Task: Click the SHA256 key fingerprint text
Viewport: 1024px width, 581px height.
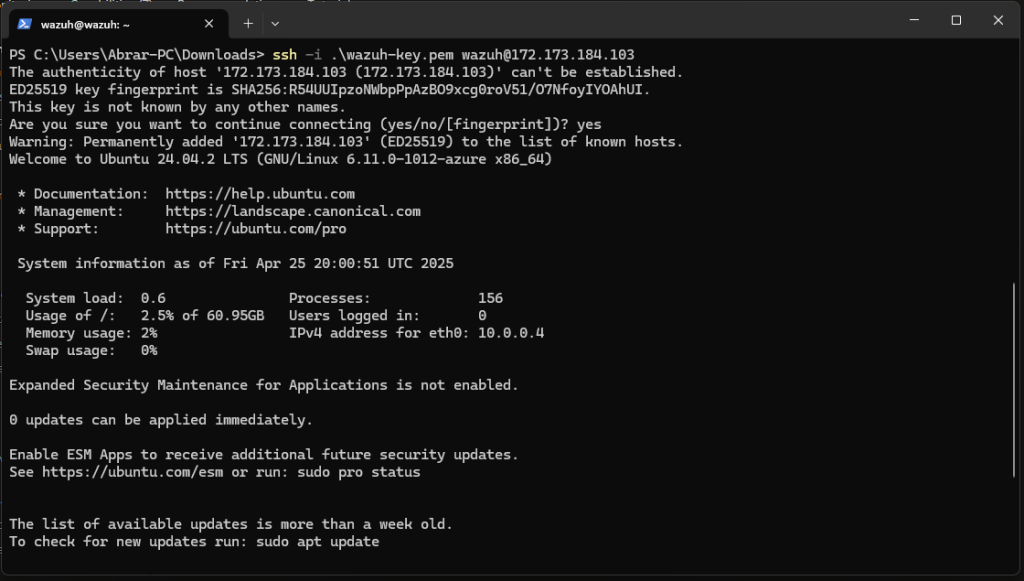Action: tap(437, 89)
